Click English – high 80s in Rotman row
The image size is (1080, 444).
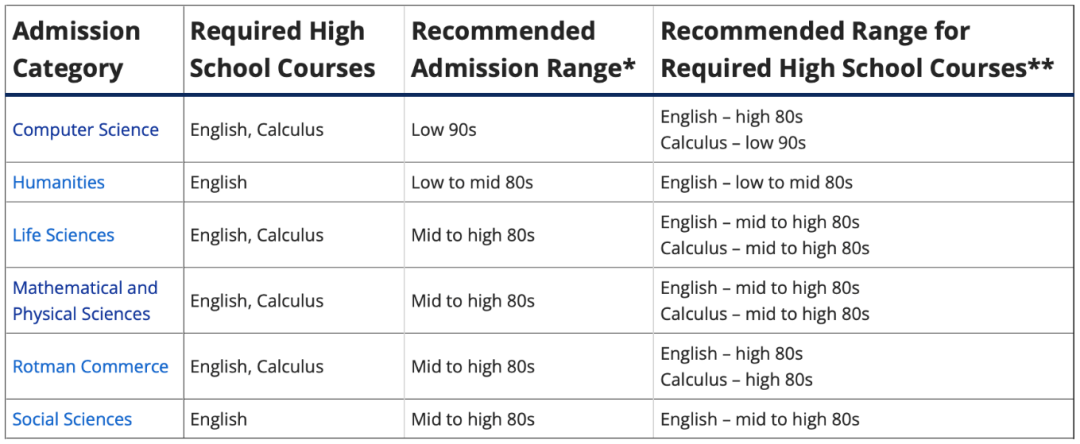point(731,353)
